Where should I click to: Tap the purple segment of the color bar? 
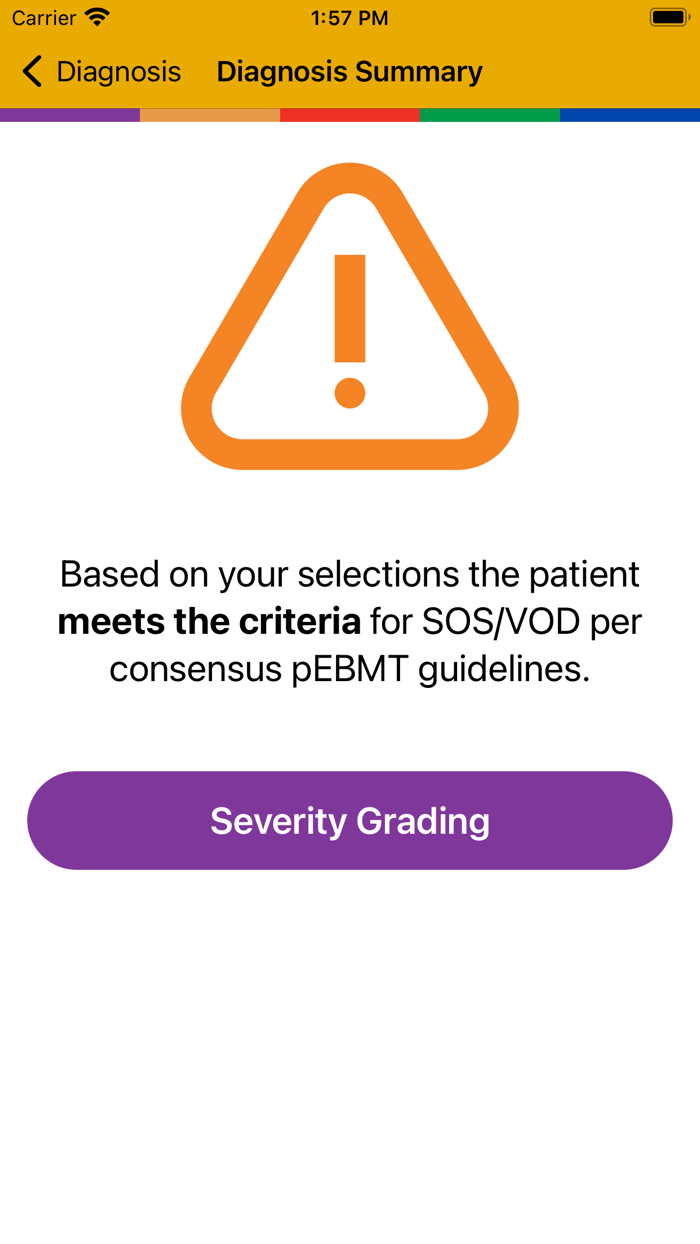point(70,115)
